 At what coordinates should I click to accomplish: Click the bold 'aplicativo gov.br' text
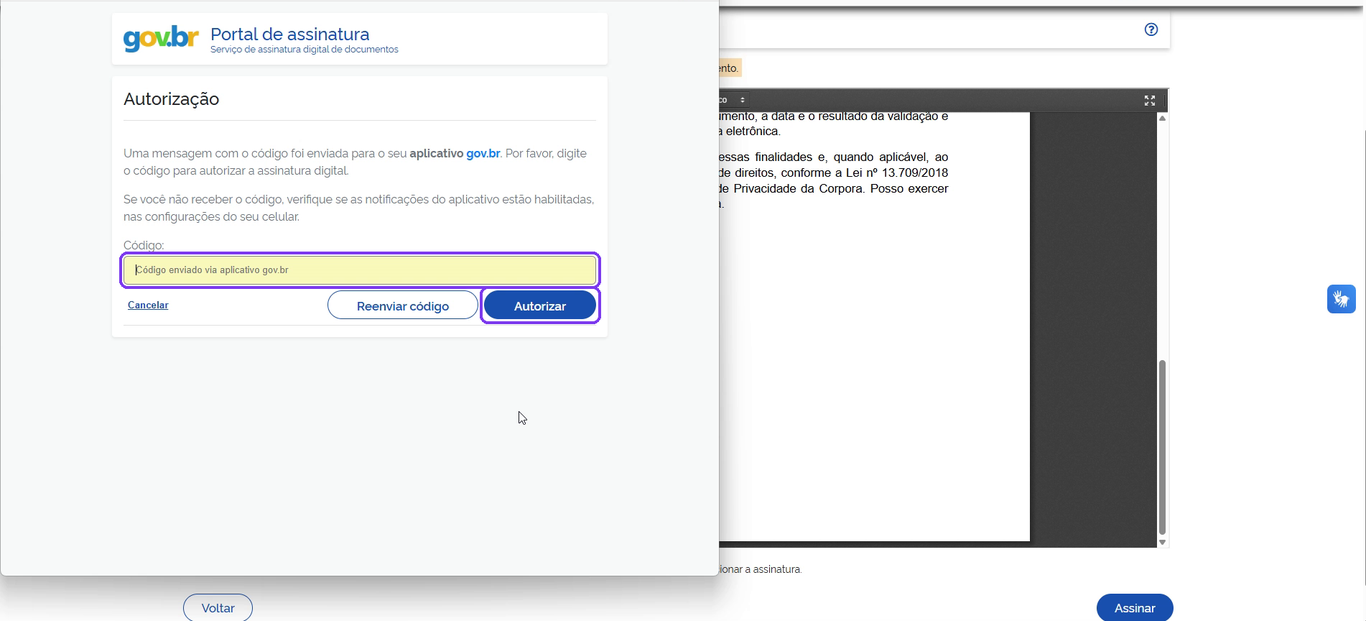[x=455, y=154]
